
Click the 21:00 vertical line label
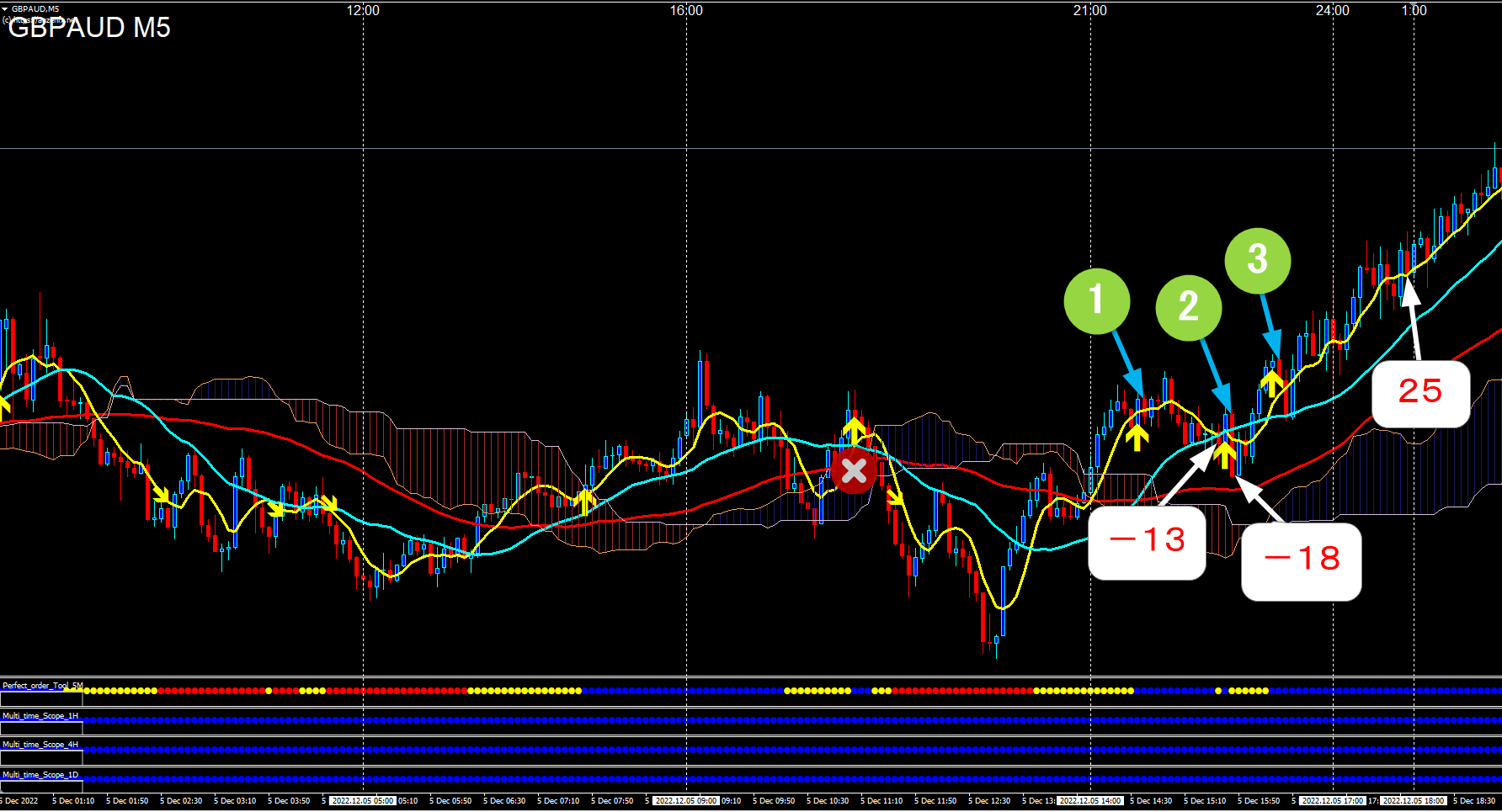coord(1090,10)
